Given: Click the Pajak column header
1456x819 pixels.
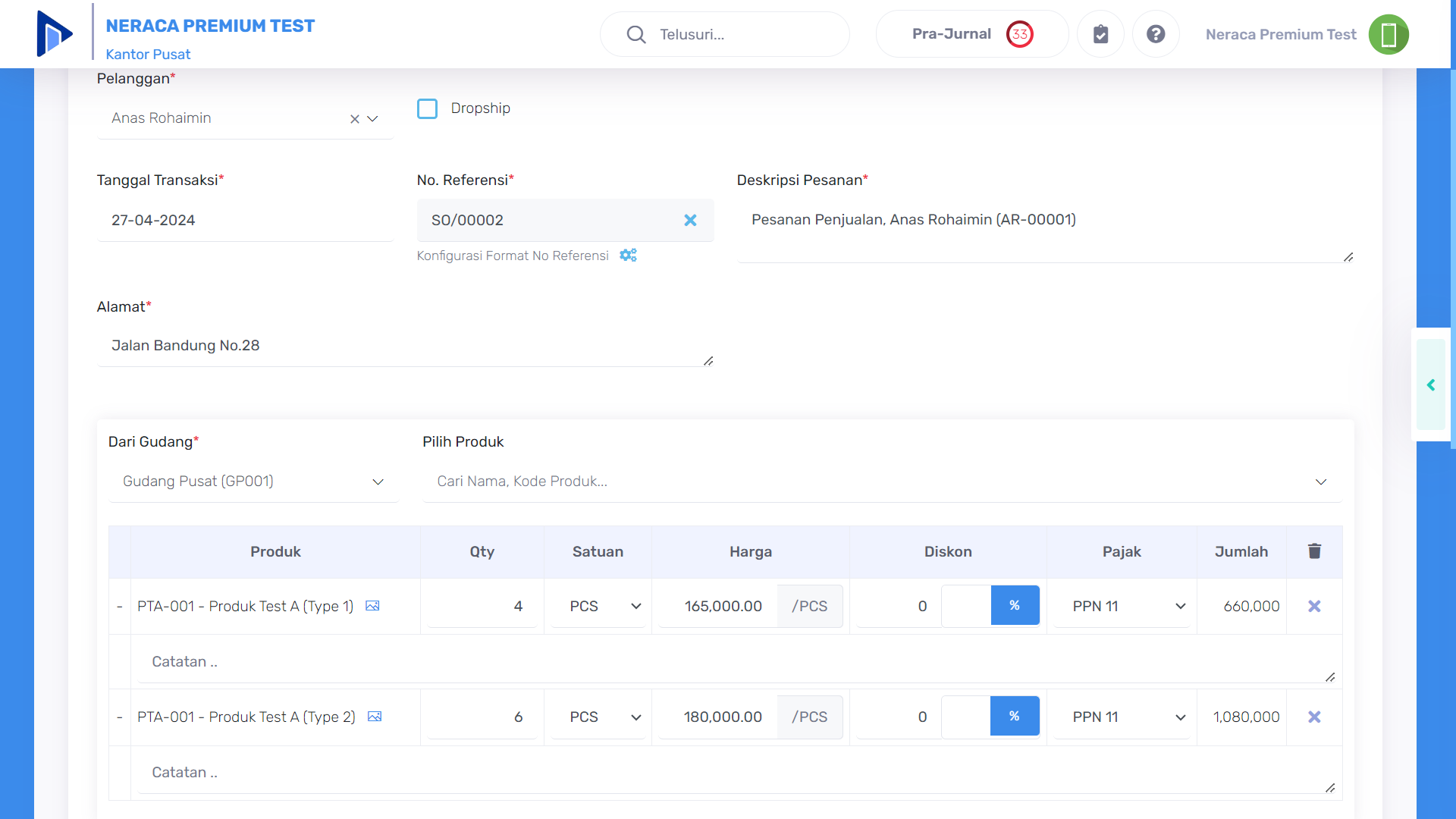Looking at the screenshot, I should point(1122,552).
